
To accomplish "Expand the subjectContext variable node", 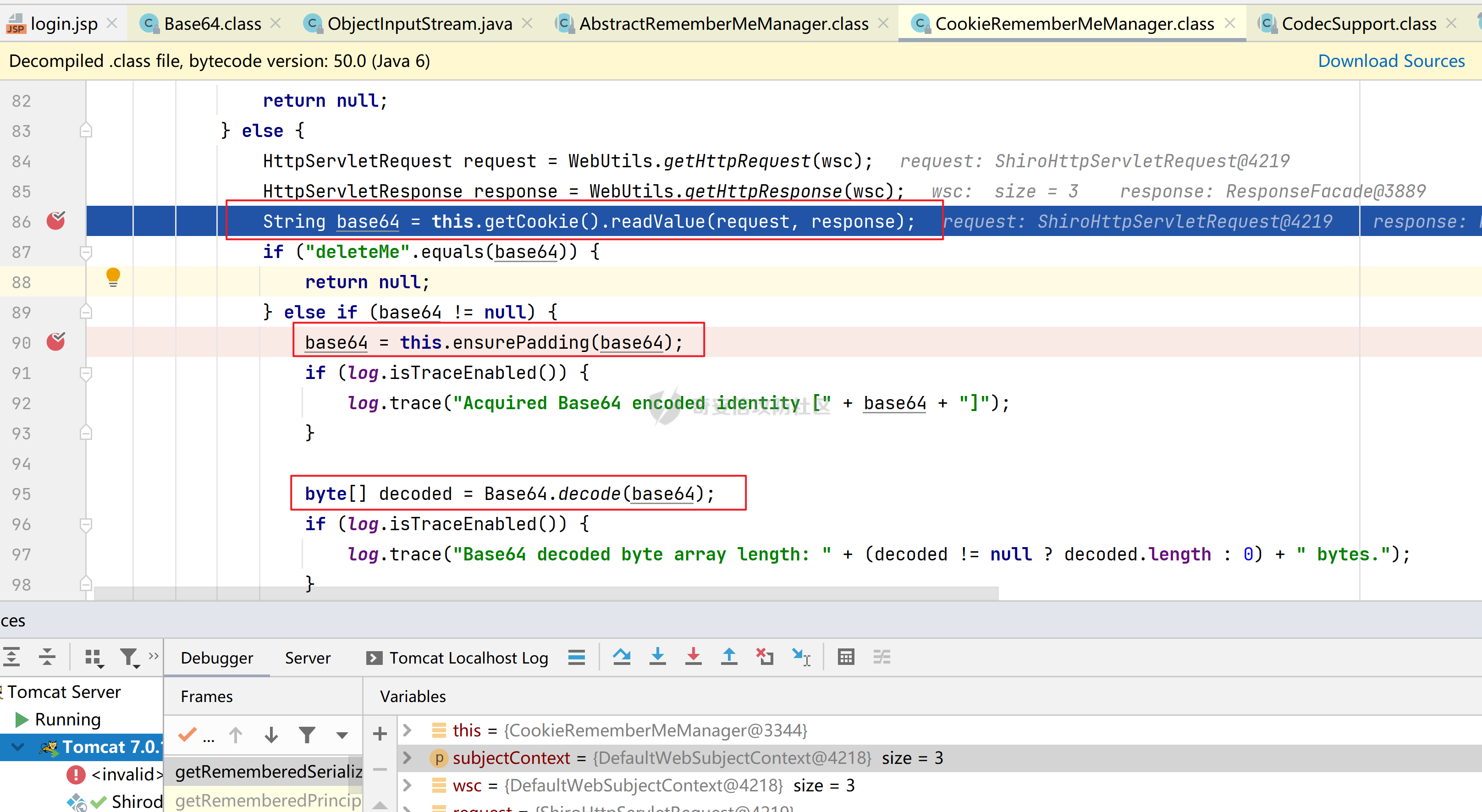I will pyautogui.click(x=408, y=758).
